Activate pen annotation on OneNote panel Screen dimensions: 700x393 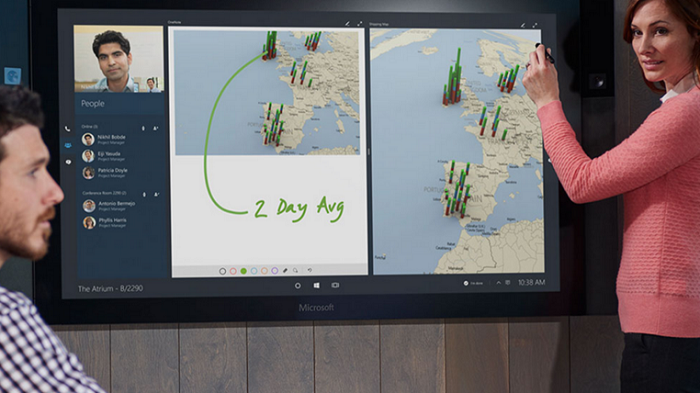[x=347, y=24]
